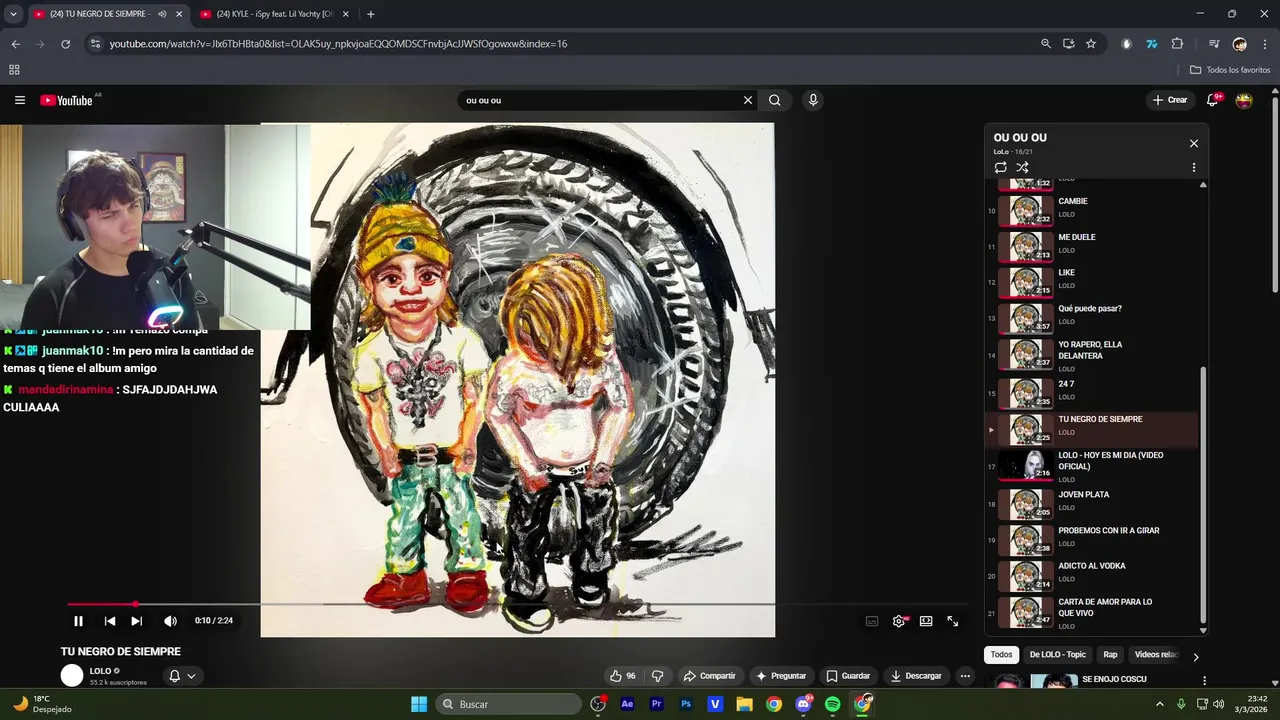This screenshot has width=1280, height=720.
Task: Open notification bell dropdown for LOLO
Action: click(x=182, y=676)
